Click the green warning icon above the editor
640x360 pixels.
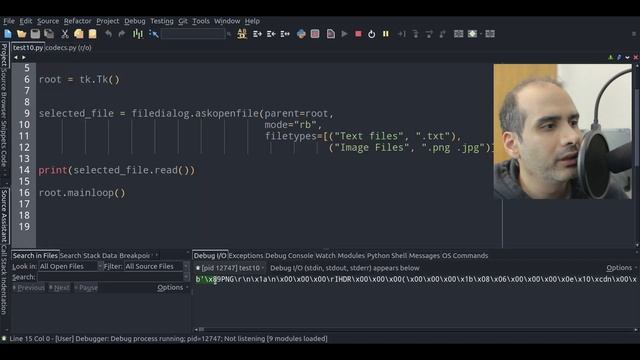point(611,58)
